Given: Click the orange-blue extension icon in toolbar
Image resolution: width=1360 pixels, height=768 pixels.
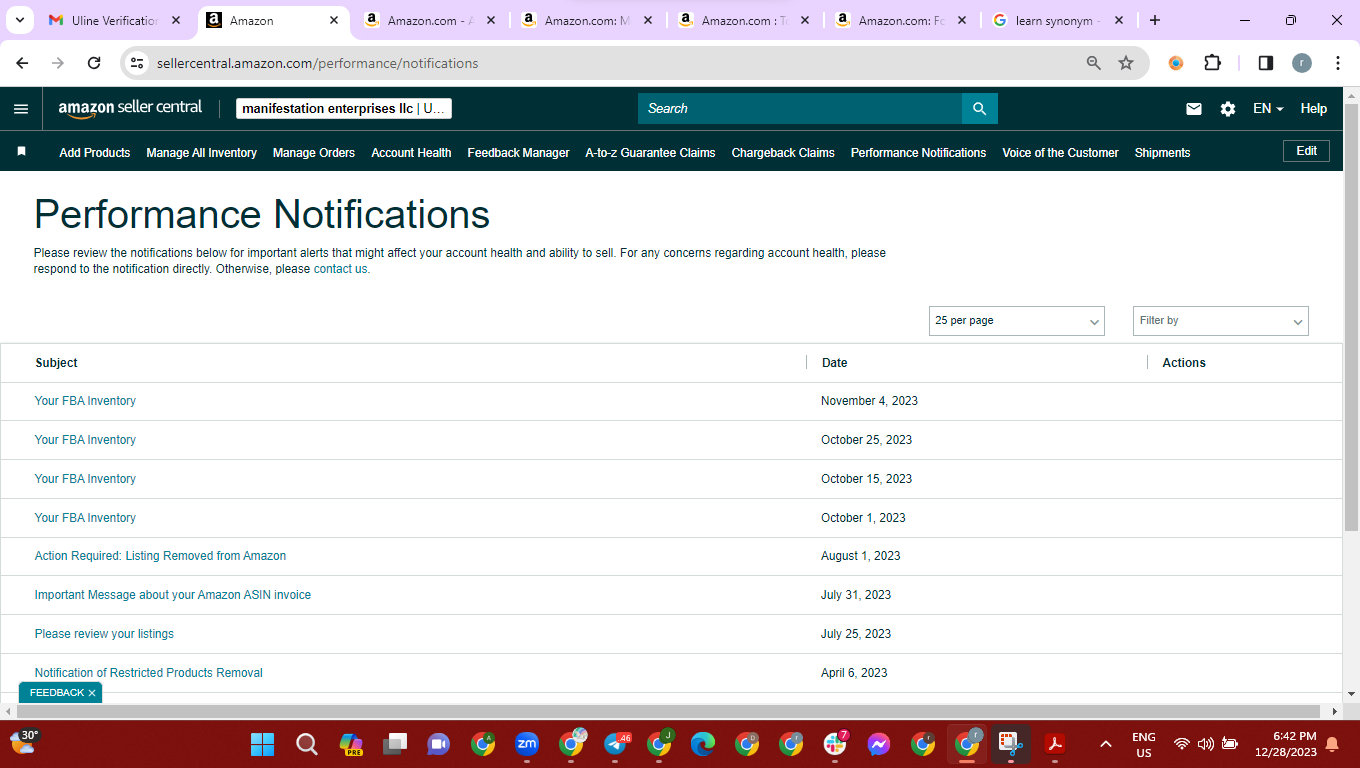Looking at the screenshot, I should [1176, 63].
